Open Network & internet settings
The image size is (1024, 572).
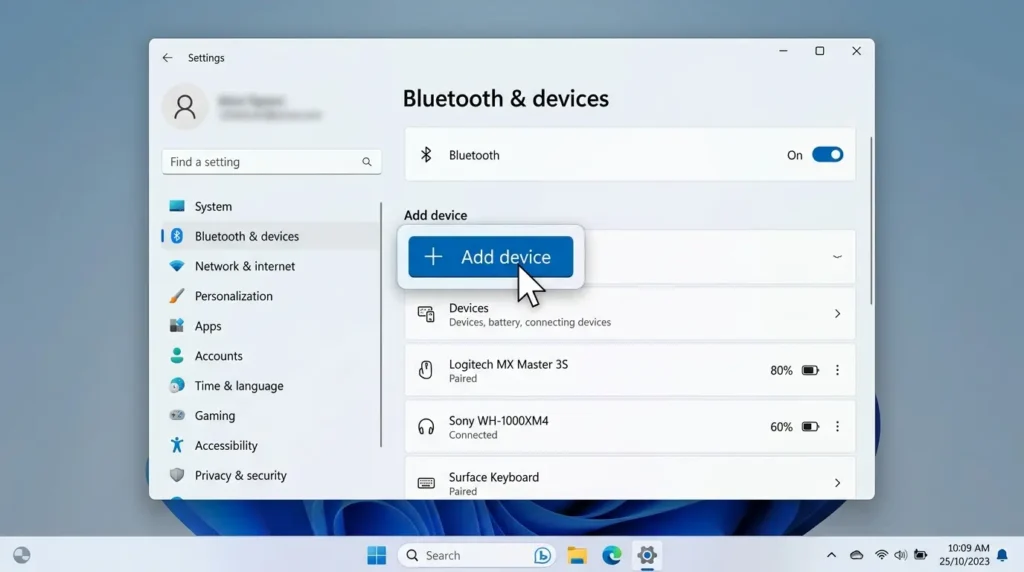click(x=270, y=266)
